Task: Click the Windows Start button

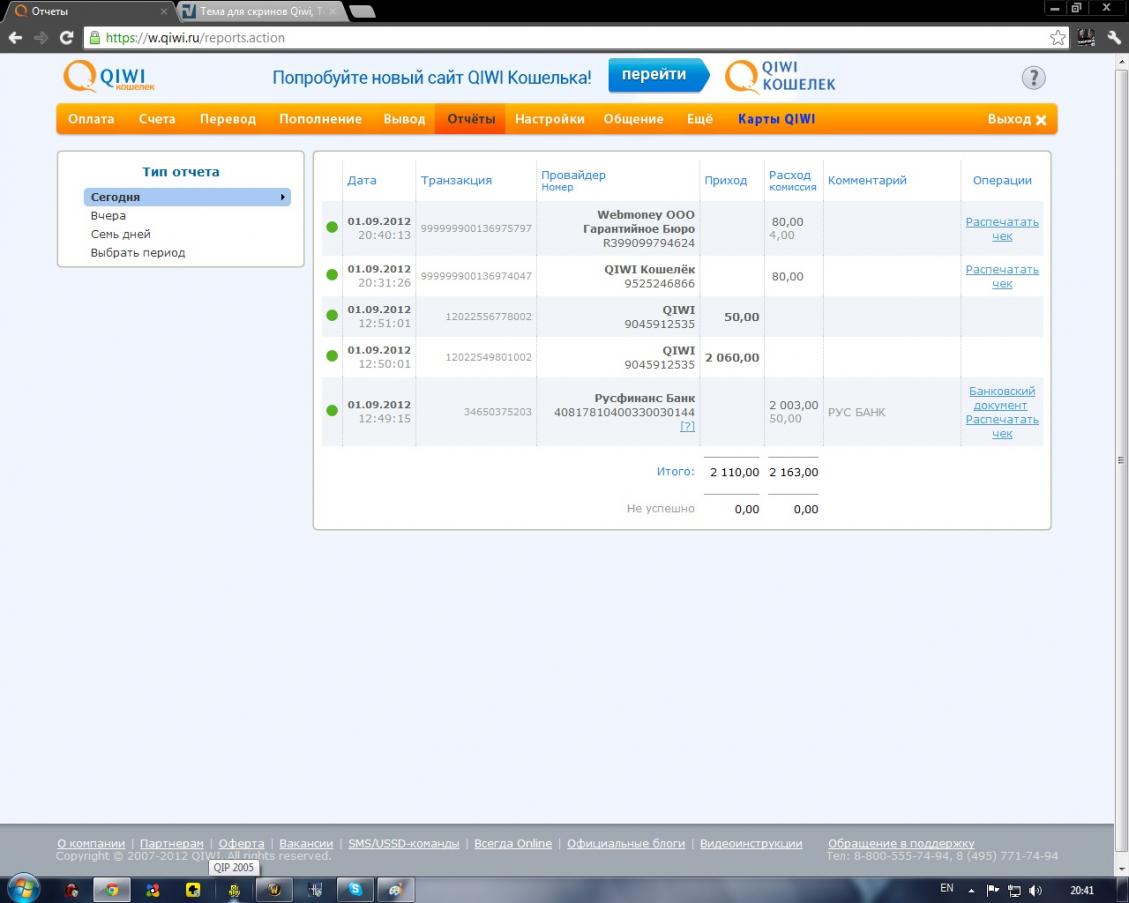Action: (22, 888)
